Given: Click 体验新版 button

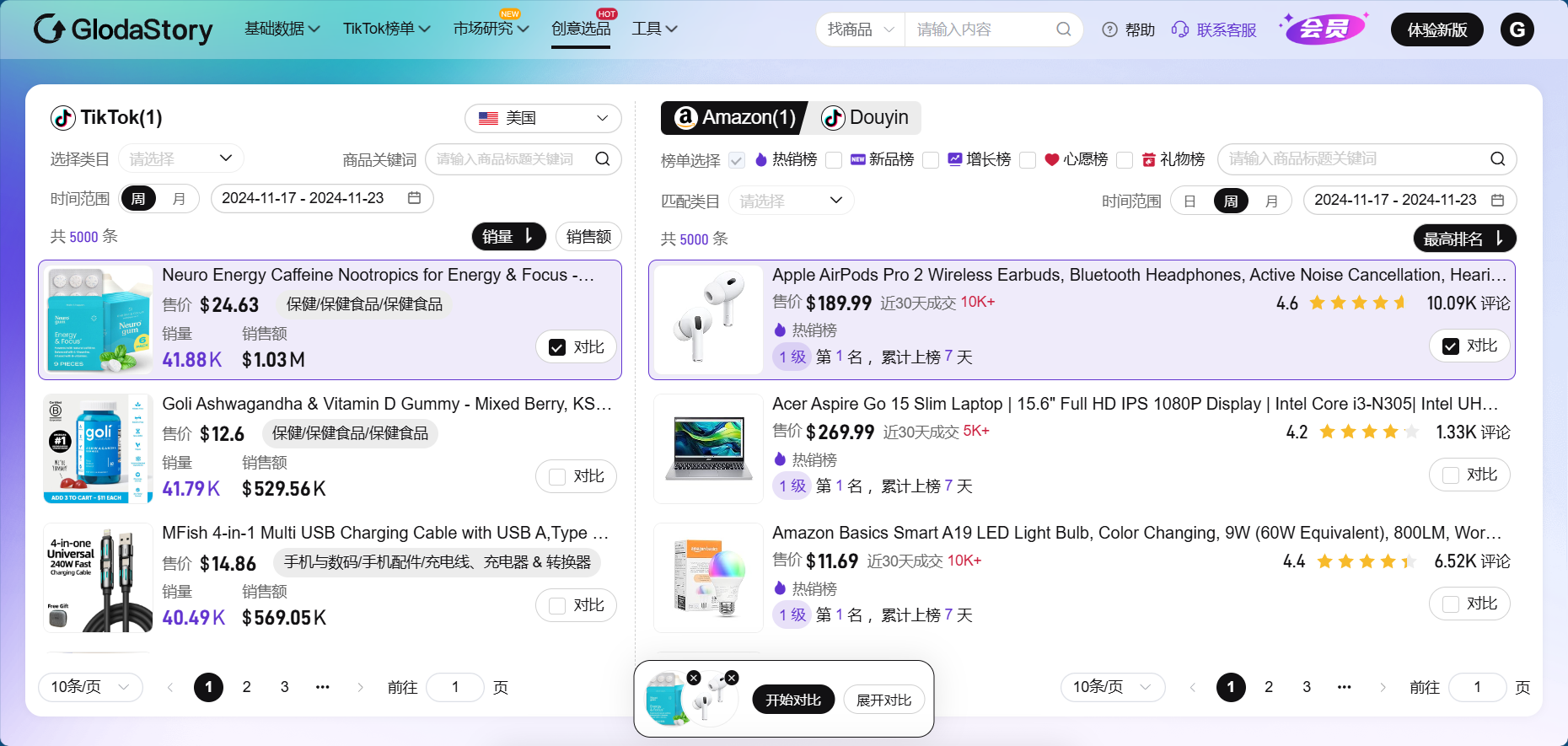Looking at the screenshot, I should [1437, 30].
